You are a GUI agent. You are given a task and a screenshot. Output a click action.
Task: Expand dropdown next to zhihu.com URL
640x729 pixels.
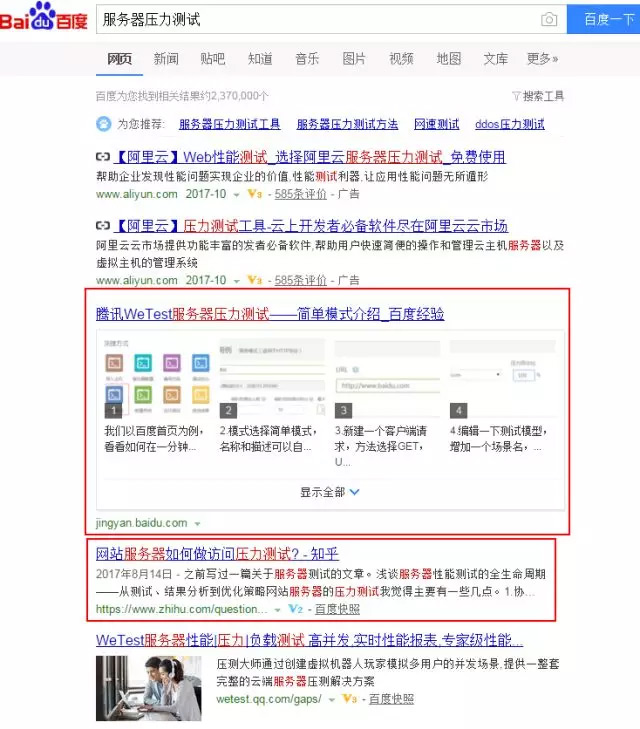277,610
